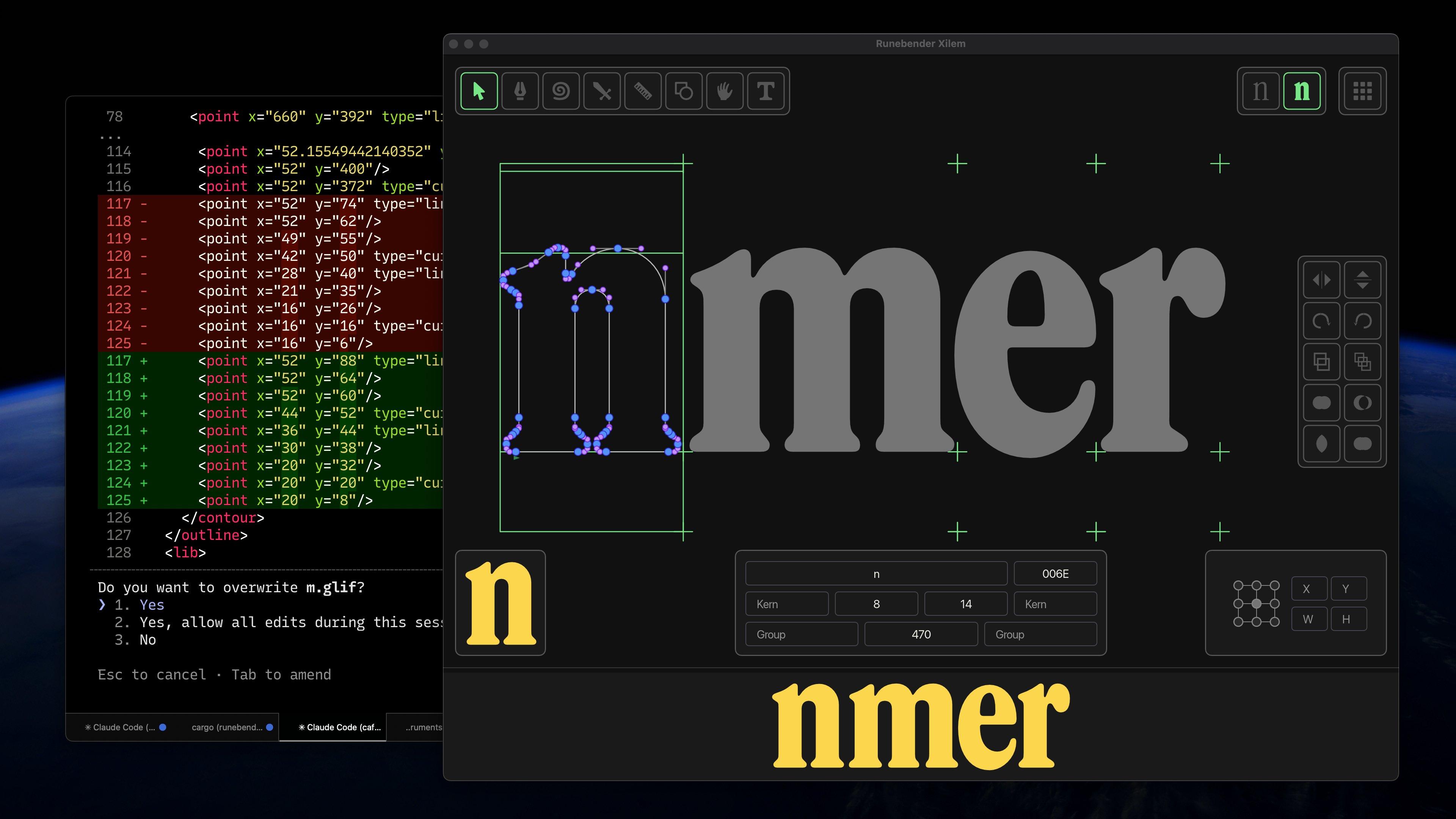Image resolution: width=1456 pixels, height=819 pixels.
Task: Select the Ruler measure tool
Action: 643,91
